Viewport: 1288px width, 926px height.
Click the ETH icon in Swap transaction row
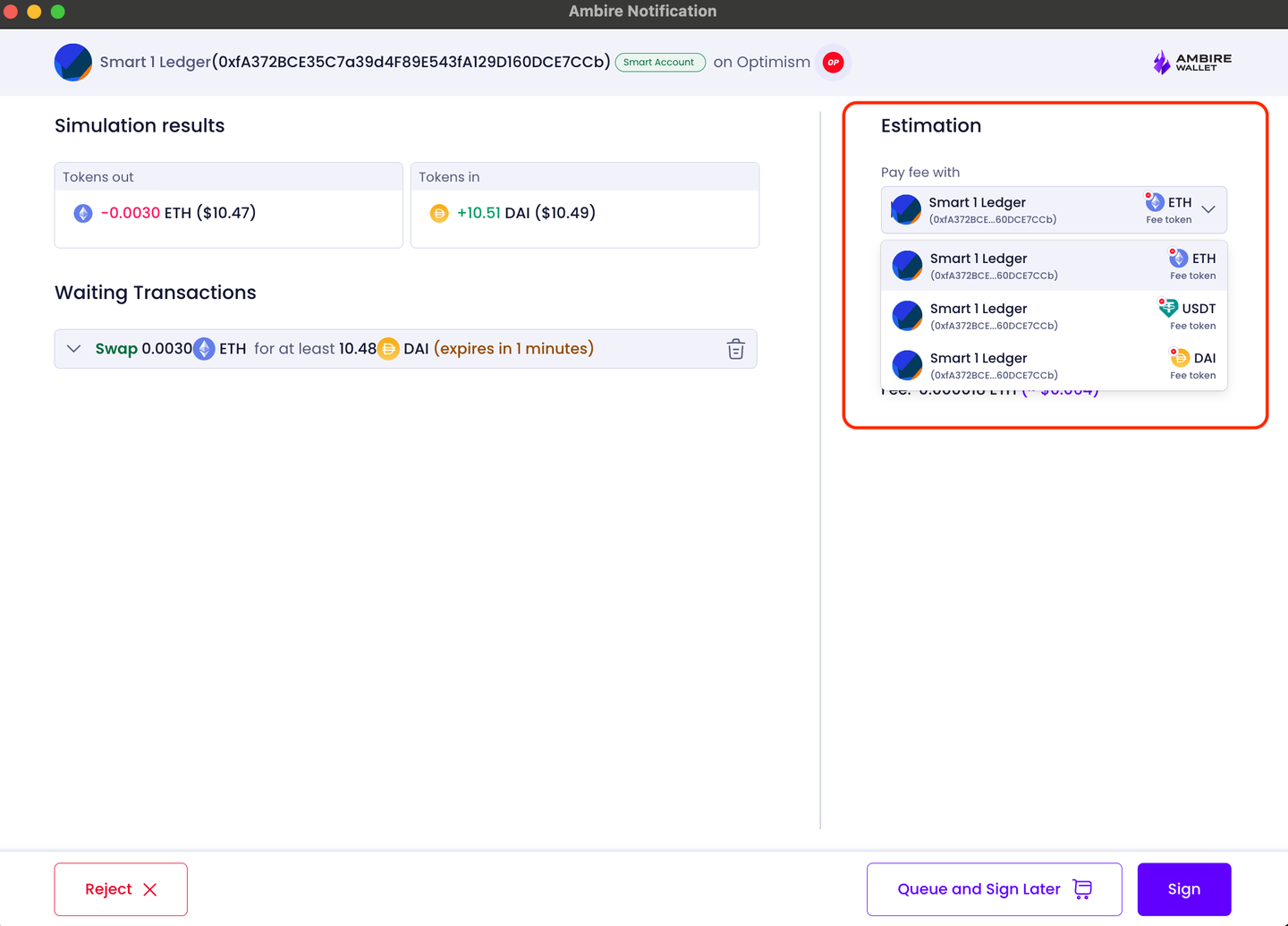click(205, 349)
